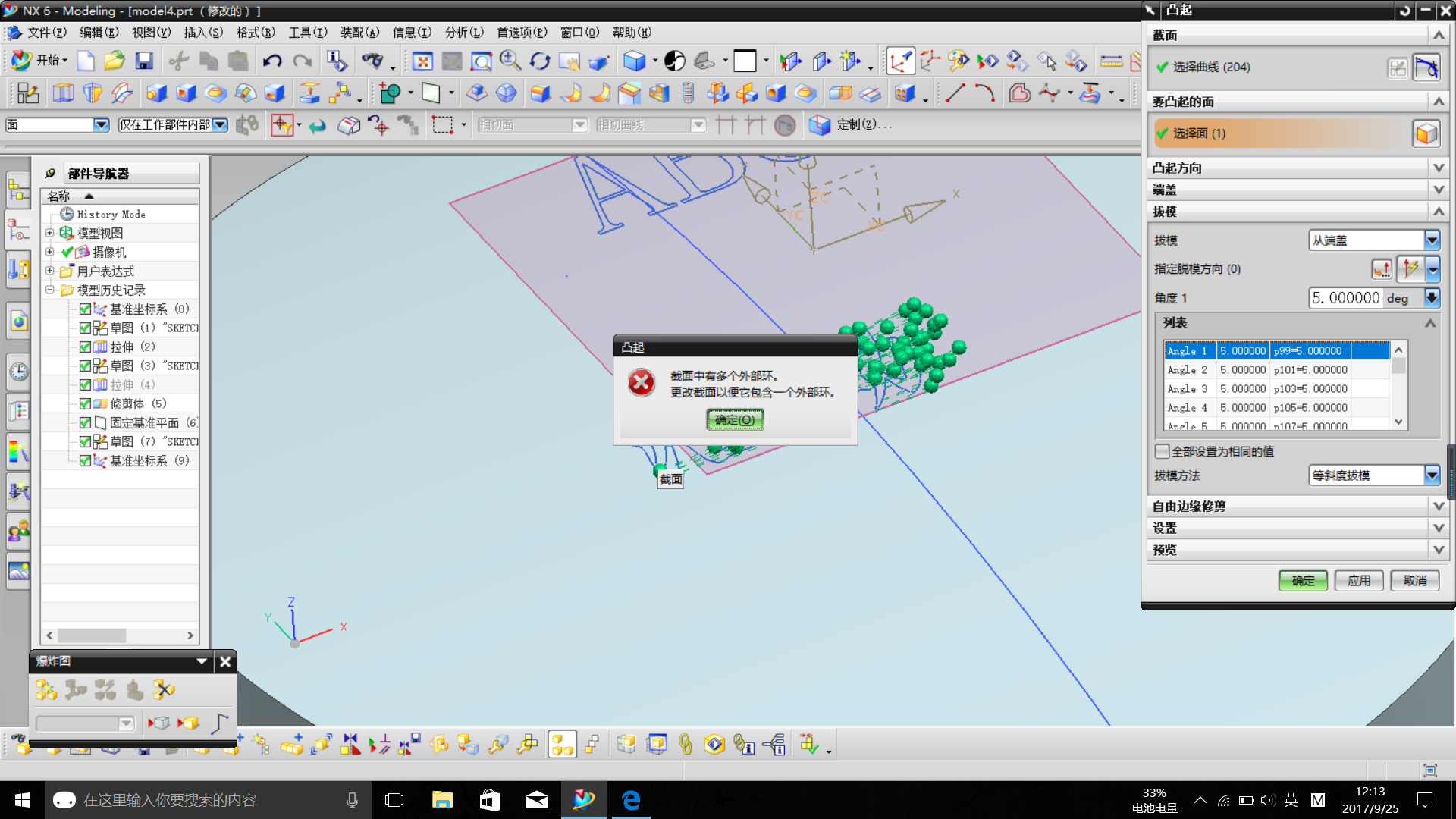Image resolution: width=1456 pixels, height=819 pixels.
Task: Toggle checkbox for 固定基准平面 (6)
Action: pos(85,423)
